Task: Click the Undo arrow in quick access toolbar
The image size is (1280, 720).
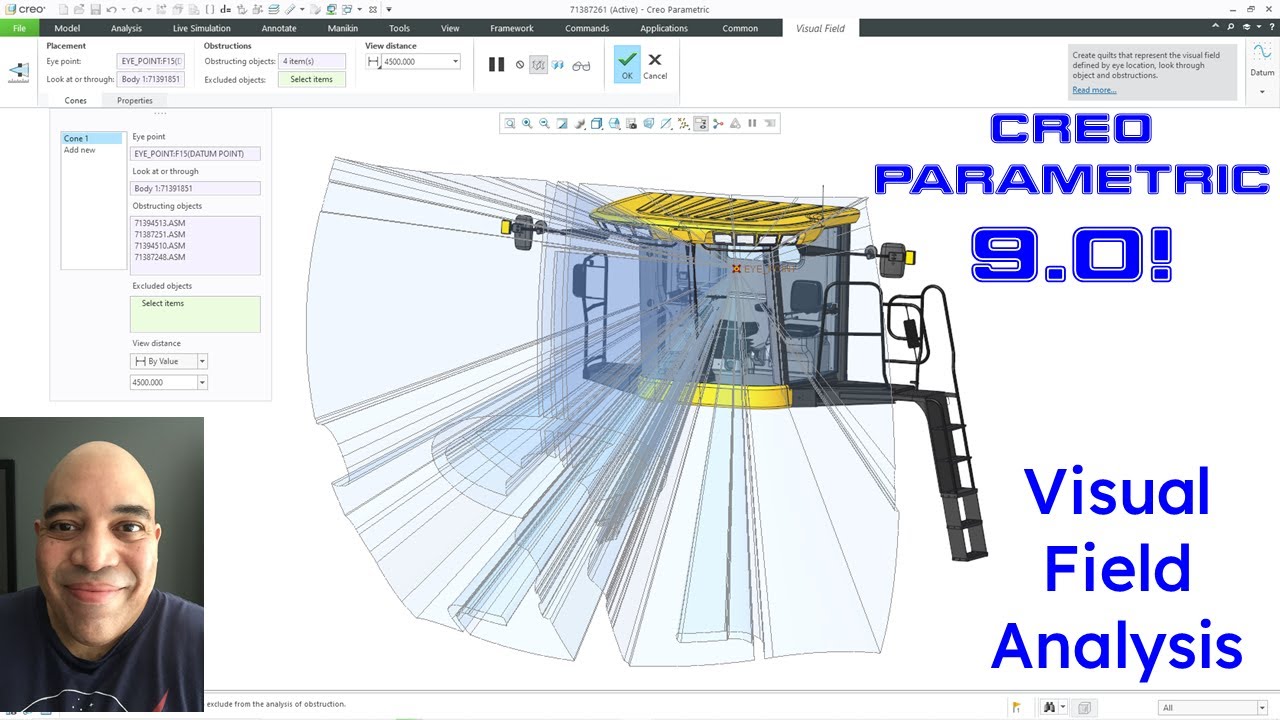Action: click(111, 9)
